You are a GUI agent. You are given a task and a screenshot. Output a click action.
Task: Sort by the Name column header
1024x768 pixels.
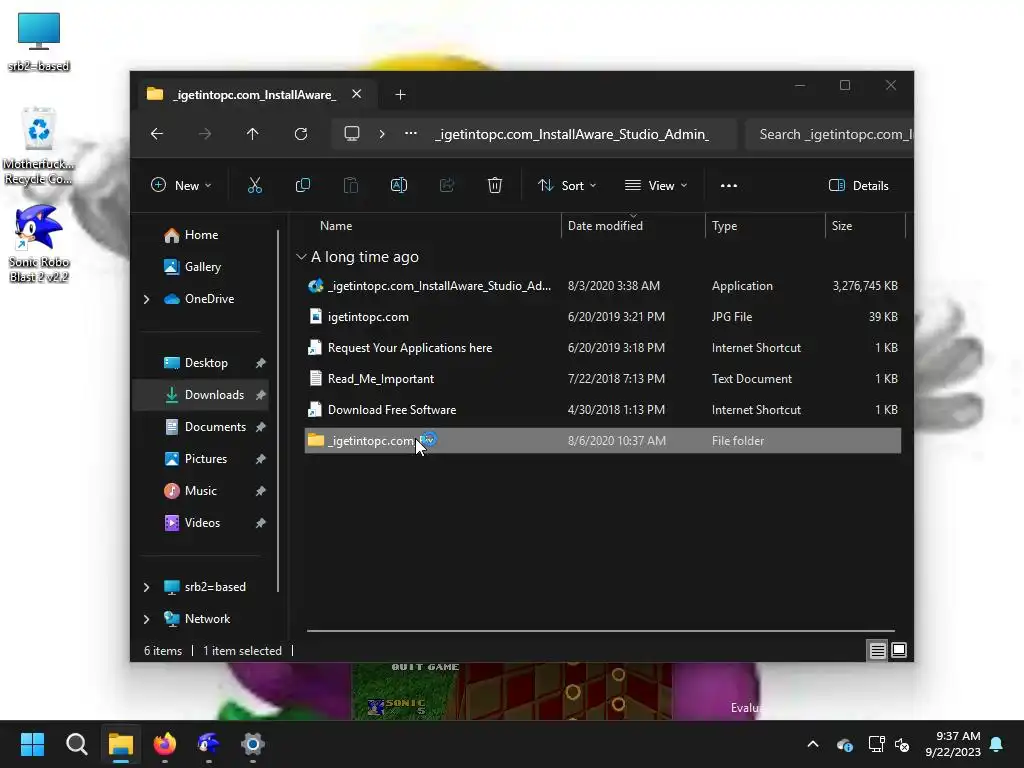point(336,226)
